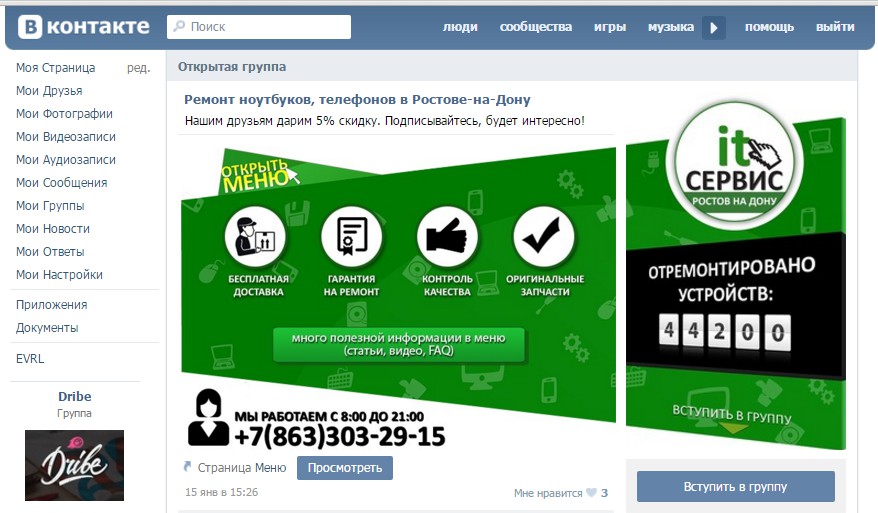
Task: Click the music play button in header
Action: click(x=713, y=27)
